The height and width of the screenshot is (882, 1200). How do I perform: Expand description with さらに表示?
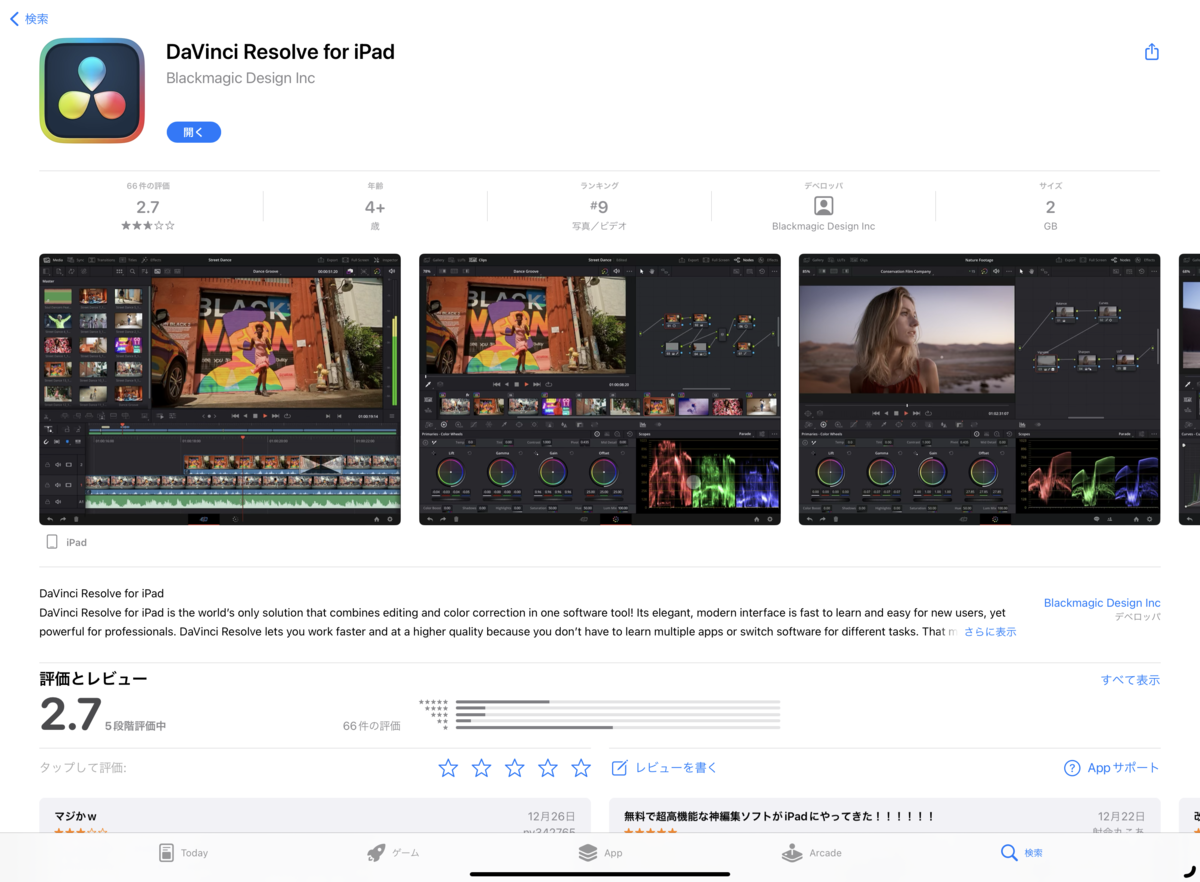(990, 632)
